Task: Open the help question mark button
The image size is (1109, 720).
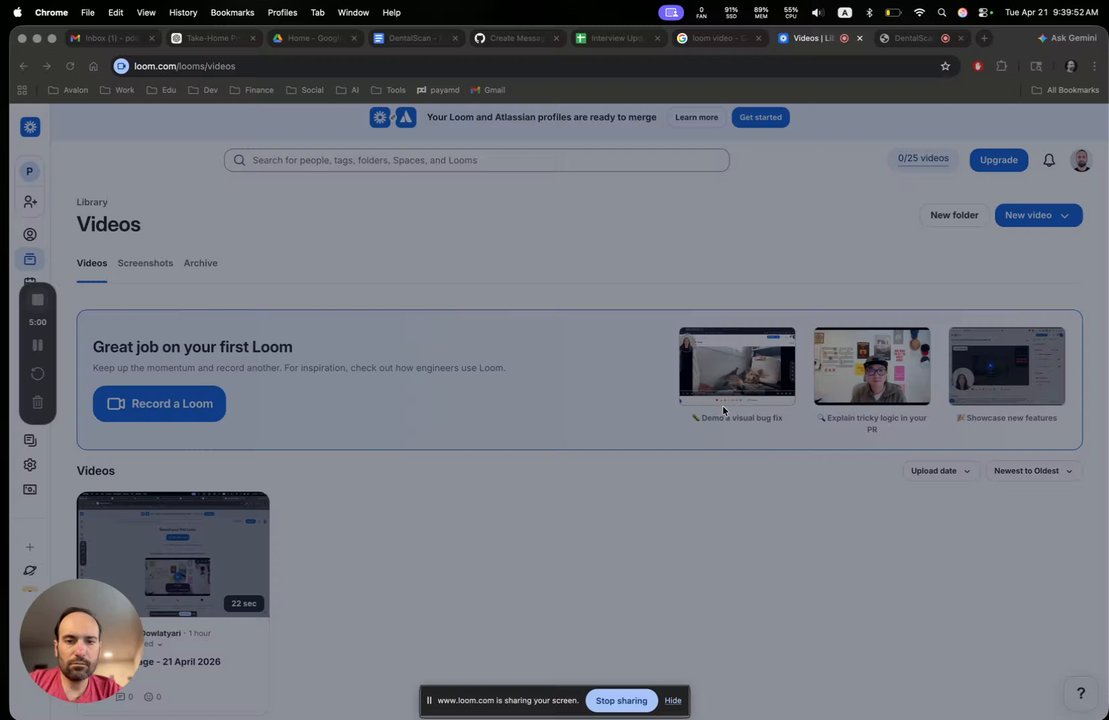Action: pos(1080,693)
